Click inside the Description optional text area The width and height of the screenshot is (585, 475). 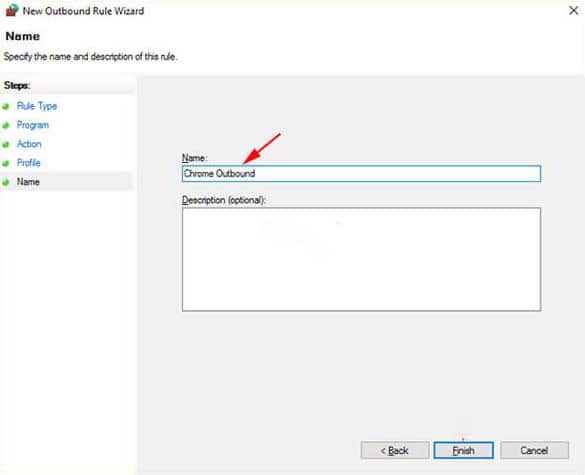[x=361, y=259]
